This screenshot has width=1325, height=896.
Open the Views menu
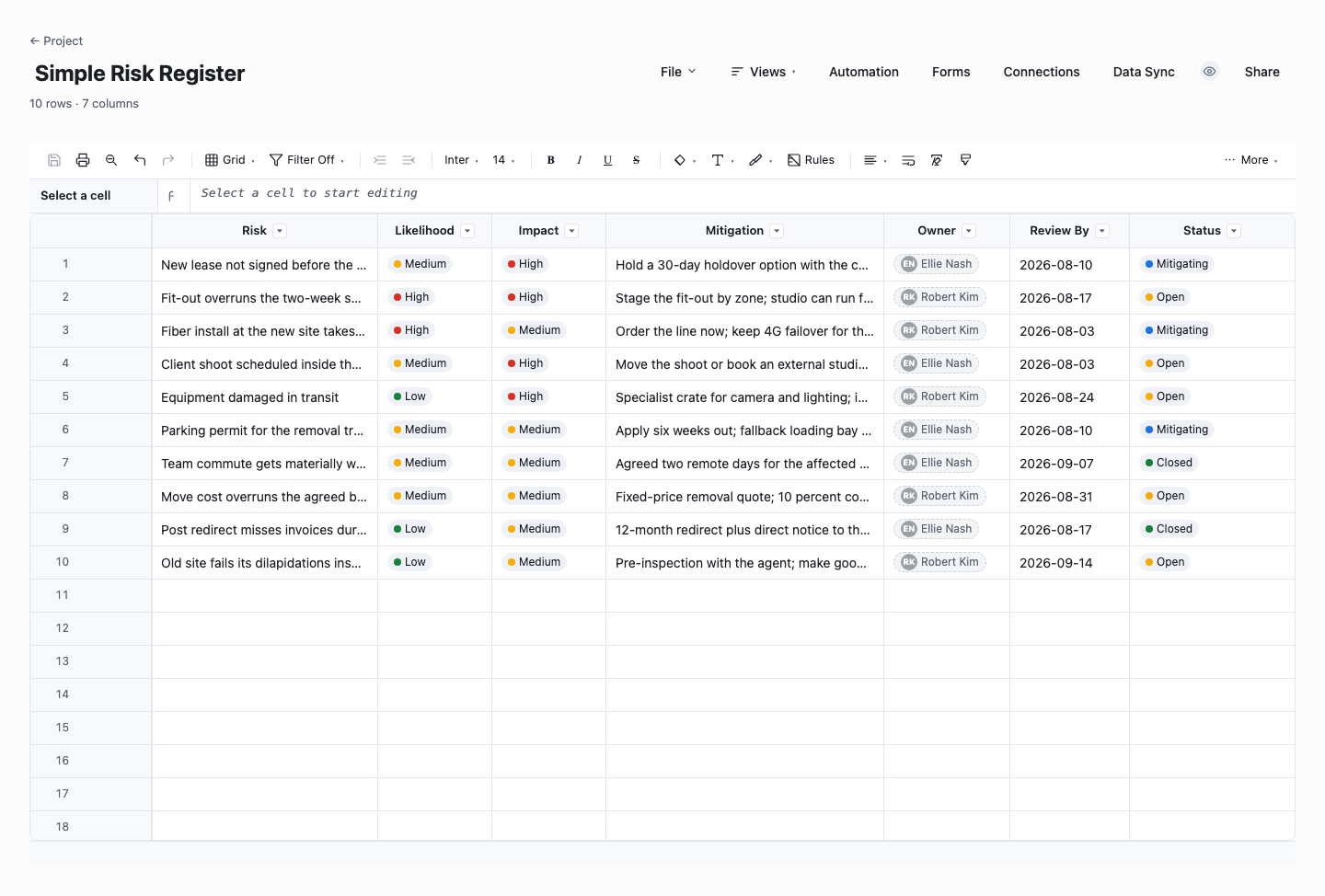pyautogui.click(x=764, y=72)
